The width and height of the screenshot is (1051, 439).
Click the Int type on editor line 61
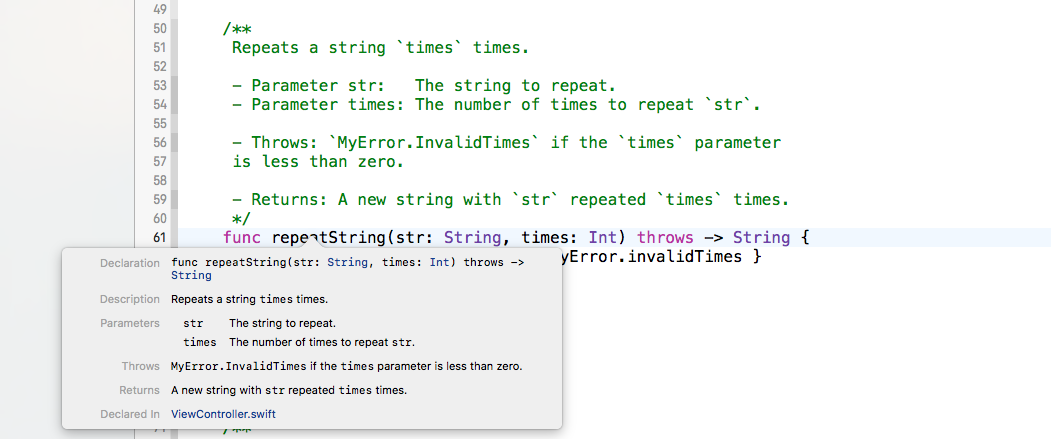(x=607, y=237)
